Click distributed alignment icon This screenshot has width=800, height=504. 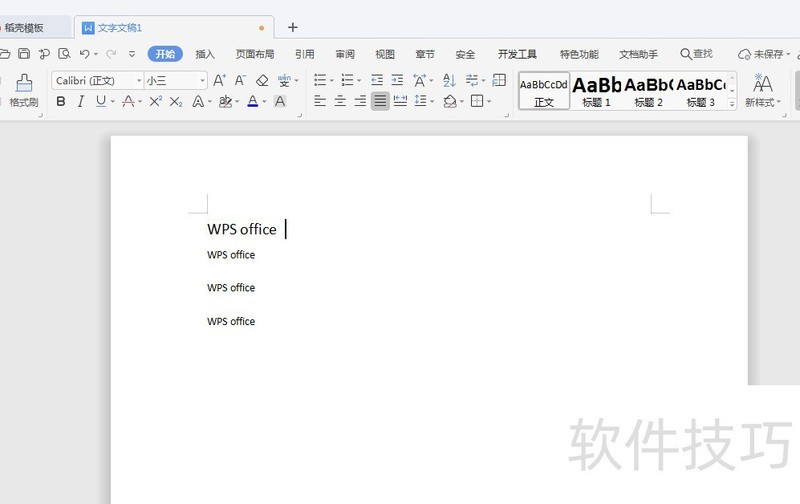[401, 101]
